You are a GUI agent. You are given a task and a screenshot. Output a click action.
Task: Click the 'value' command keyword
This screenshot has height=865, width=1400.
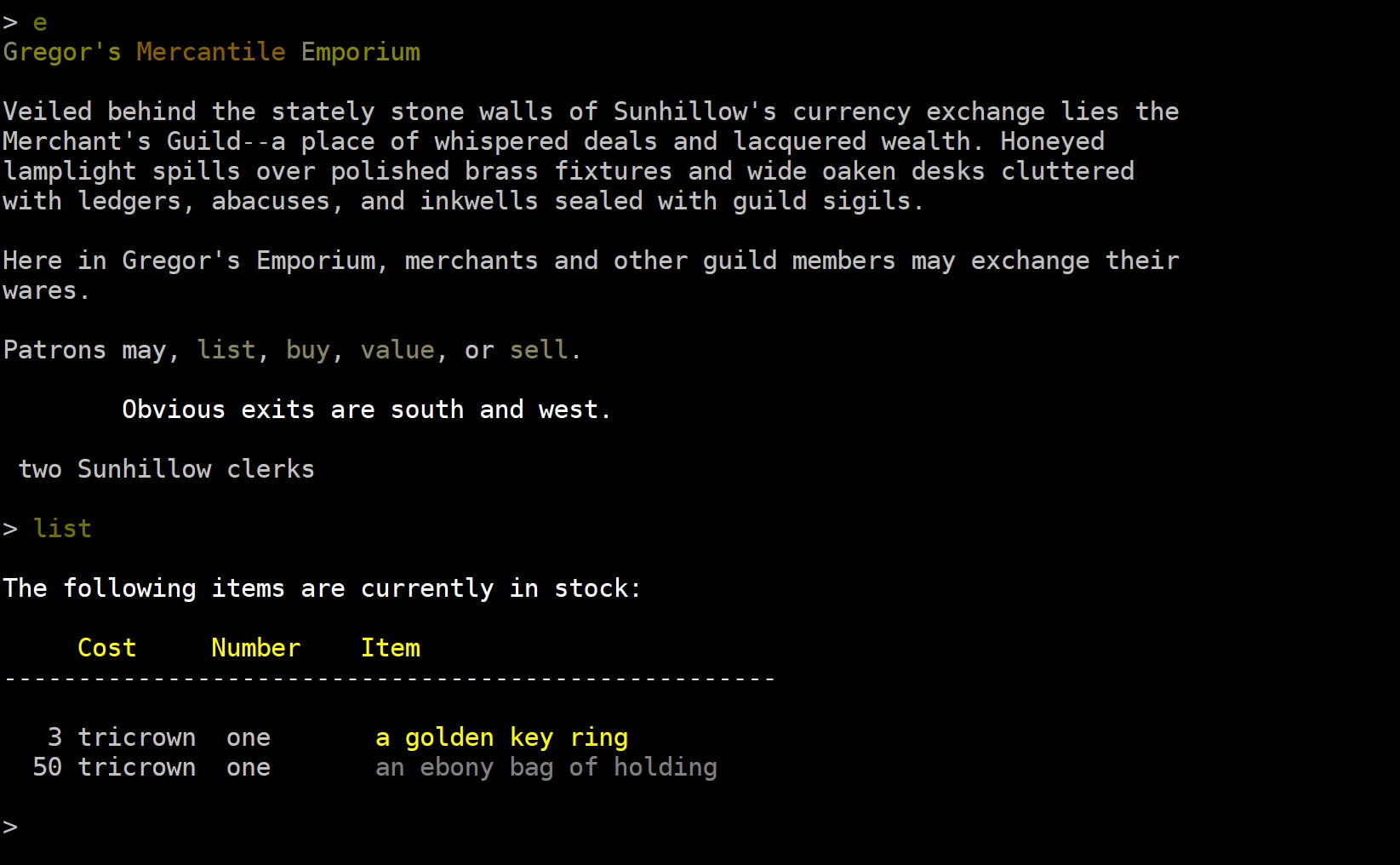click(x=397, y=350)
